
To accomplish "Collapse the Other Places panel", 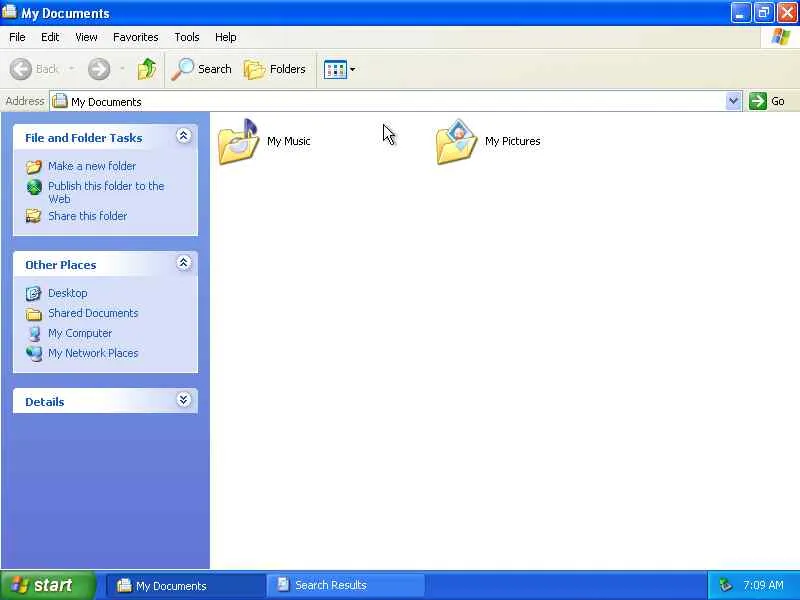I will pyautogui.click(x=184, y=263).
